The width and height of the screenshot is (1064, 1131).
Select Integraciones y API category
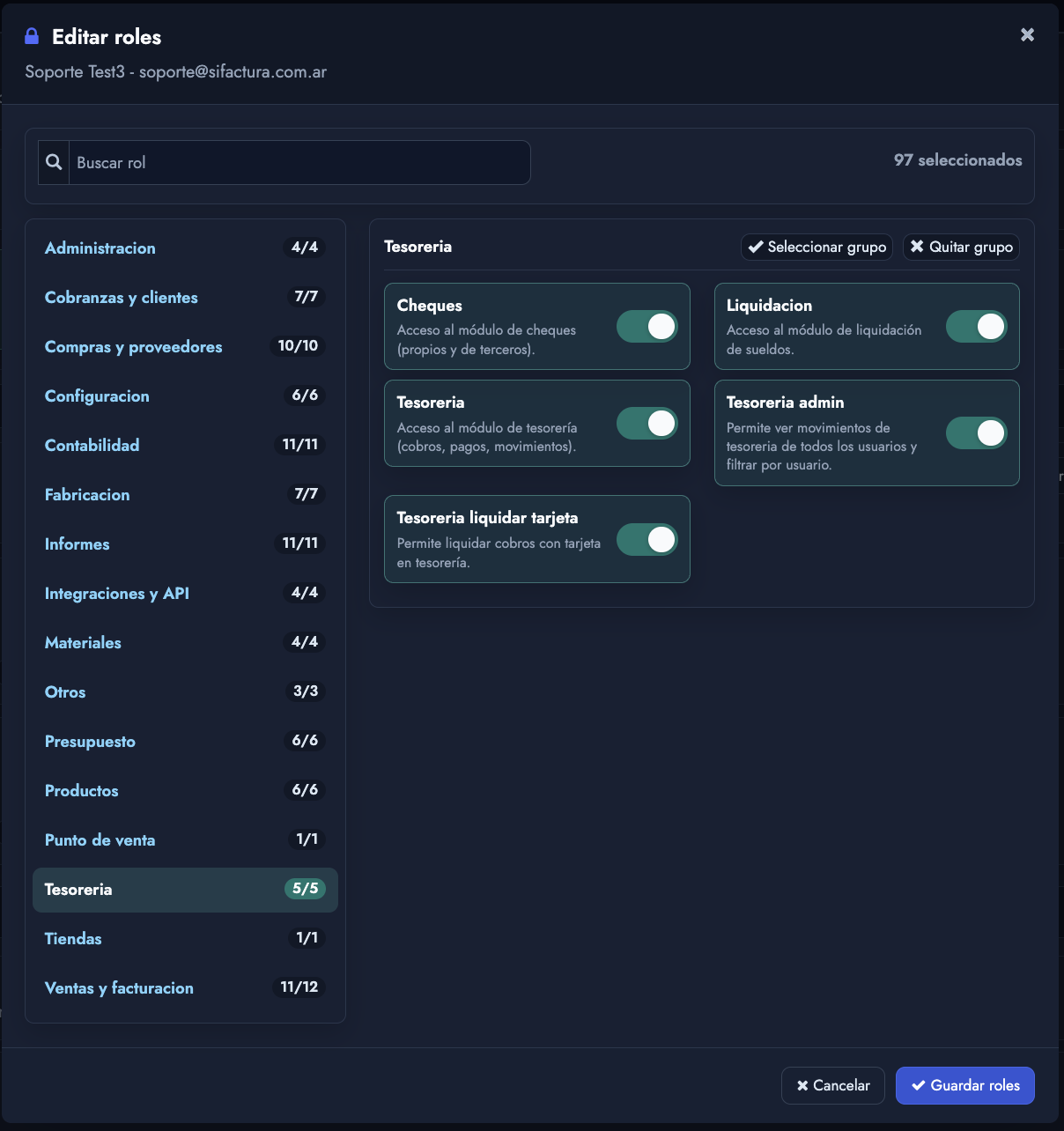185,593
